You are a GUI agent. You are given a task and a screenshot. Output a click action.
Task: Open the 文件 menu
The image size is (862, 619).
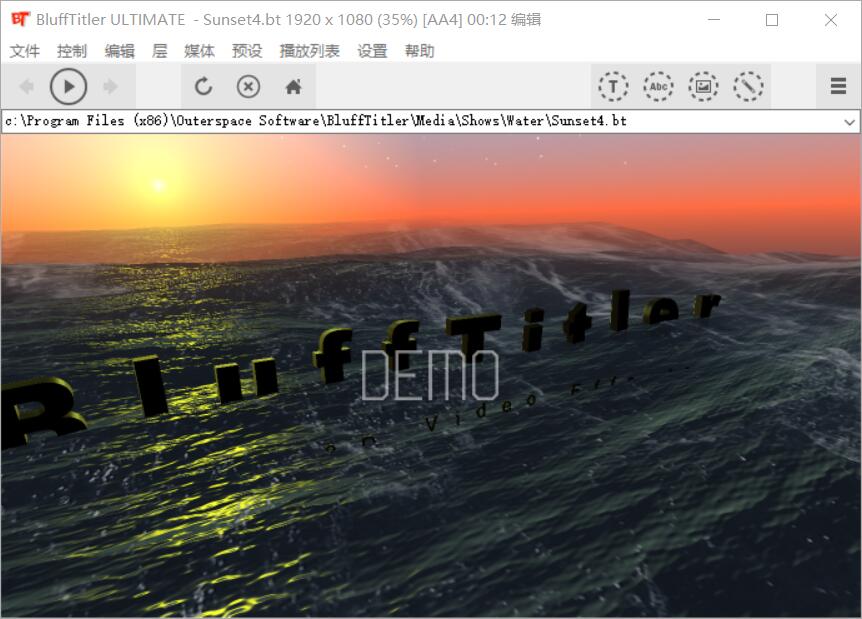tap(25, 51)
